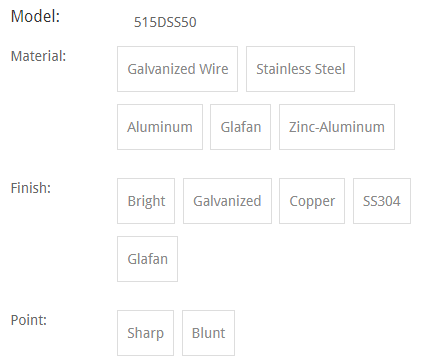
Task: Click the model number 515DSS50
Action: (165, 22)
